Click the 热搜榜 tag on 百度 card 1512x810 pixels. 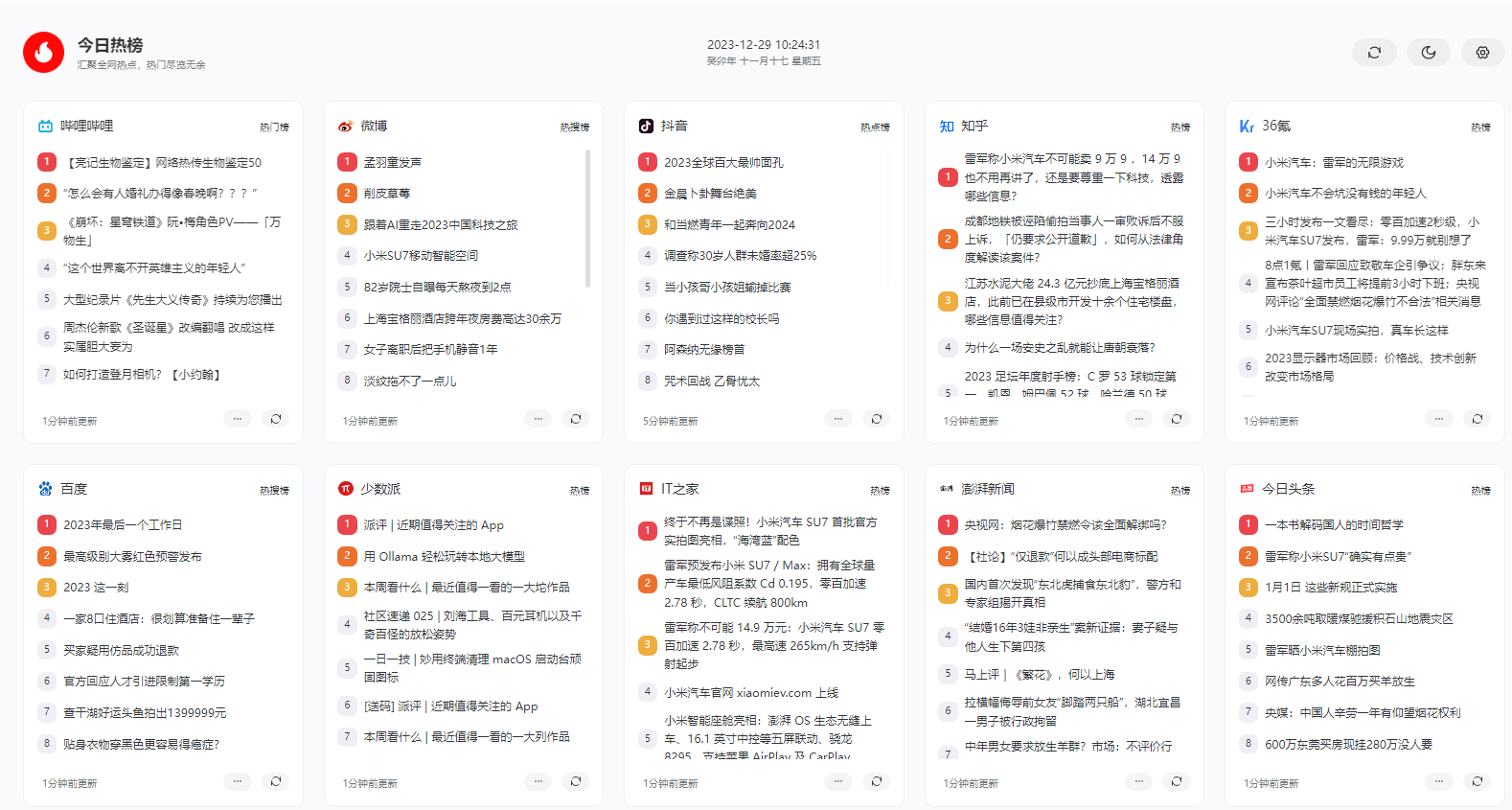274,490
